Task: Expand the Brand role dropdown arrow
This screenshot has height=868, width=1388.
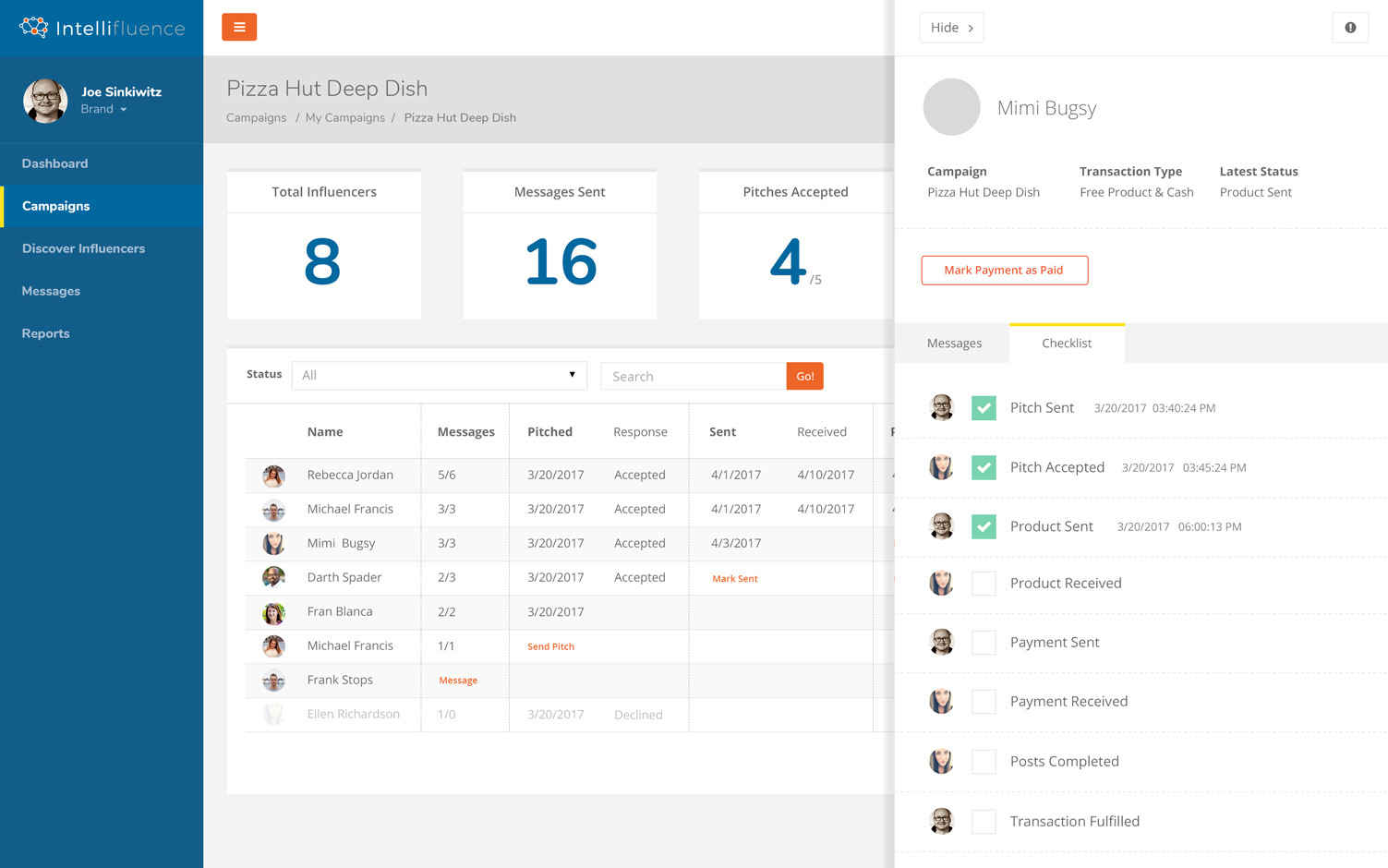Action: coord(124,110)
